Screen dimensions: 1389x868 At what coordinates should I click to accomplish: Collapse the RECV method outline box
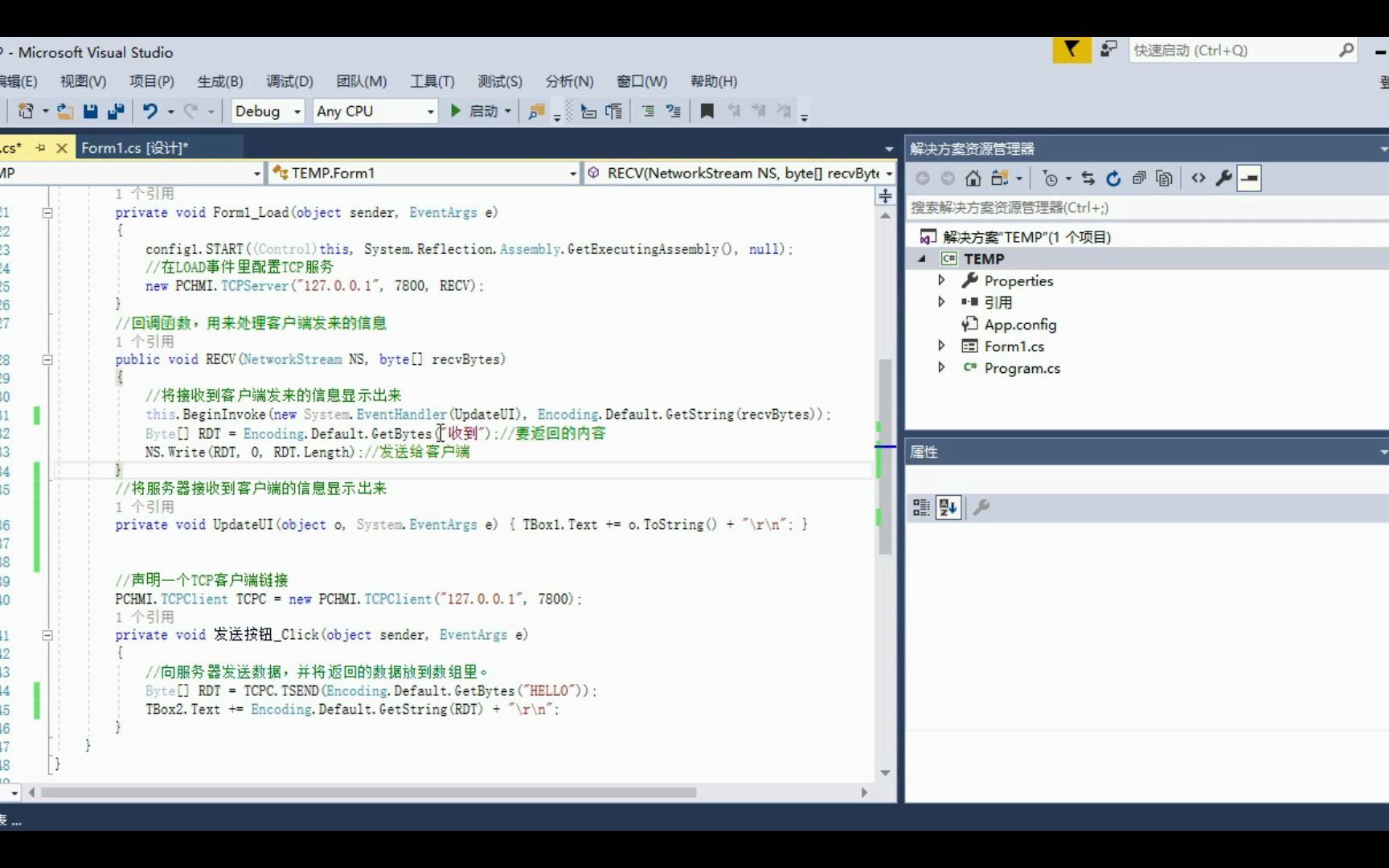47,360
